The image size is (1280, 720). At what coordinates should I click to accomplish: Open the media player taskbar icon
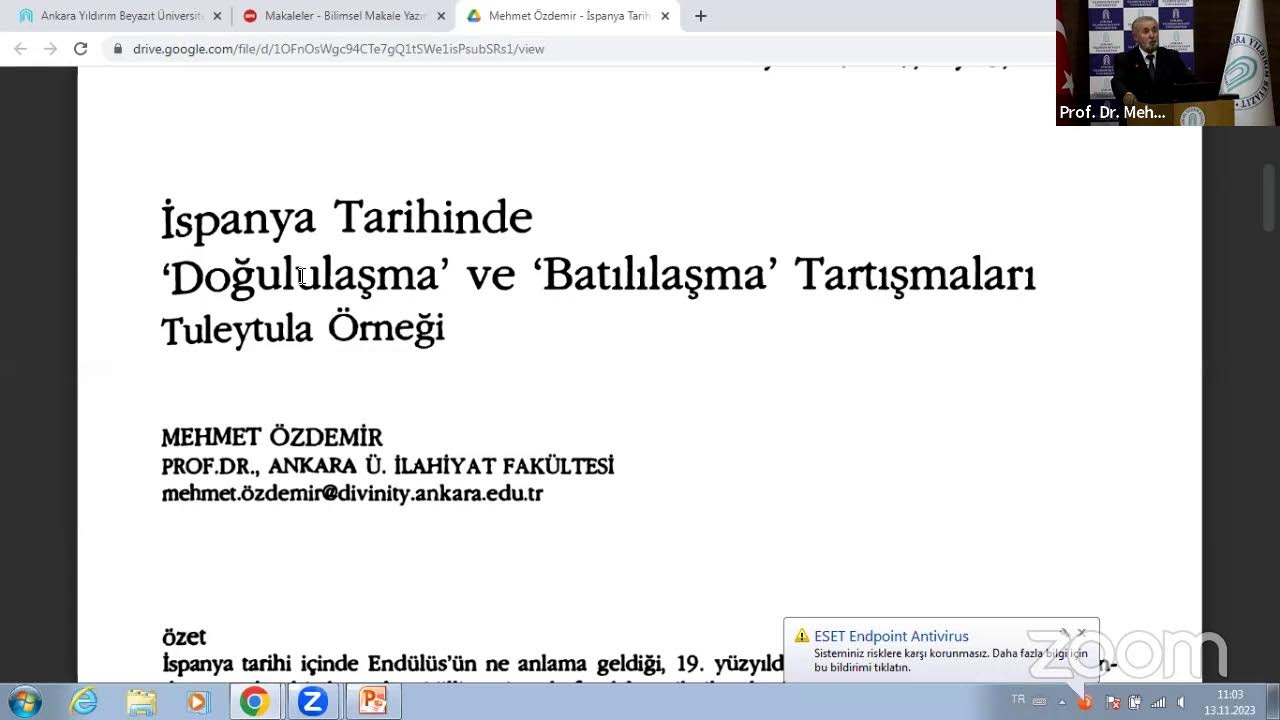197,702
